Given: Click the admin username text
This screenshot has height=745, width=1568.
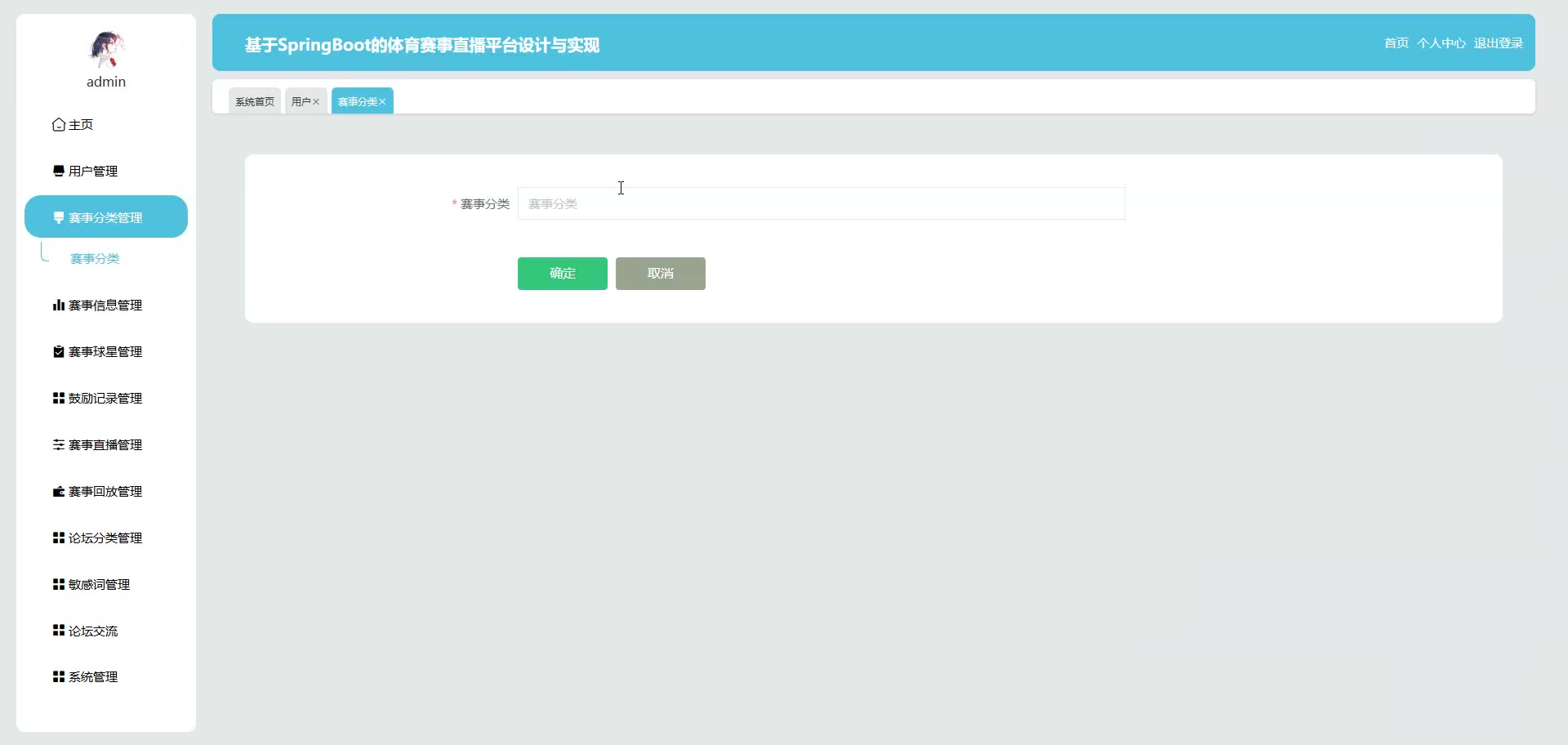Looking at the screenshot, I should pos(106,82).
